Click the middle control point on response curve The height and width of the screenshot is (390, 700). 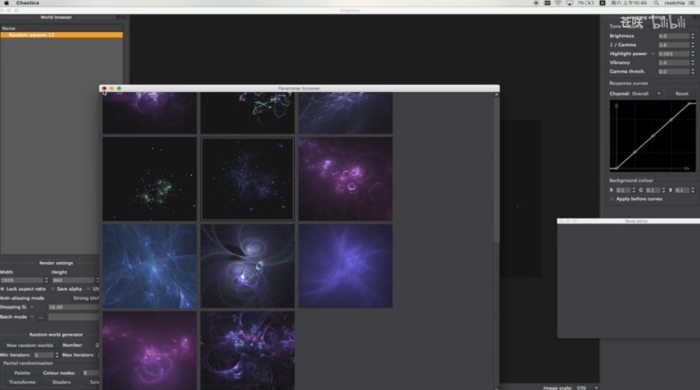click(653, 136)
